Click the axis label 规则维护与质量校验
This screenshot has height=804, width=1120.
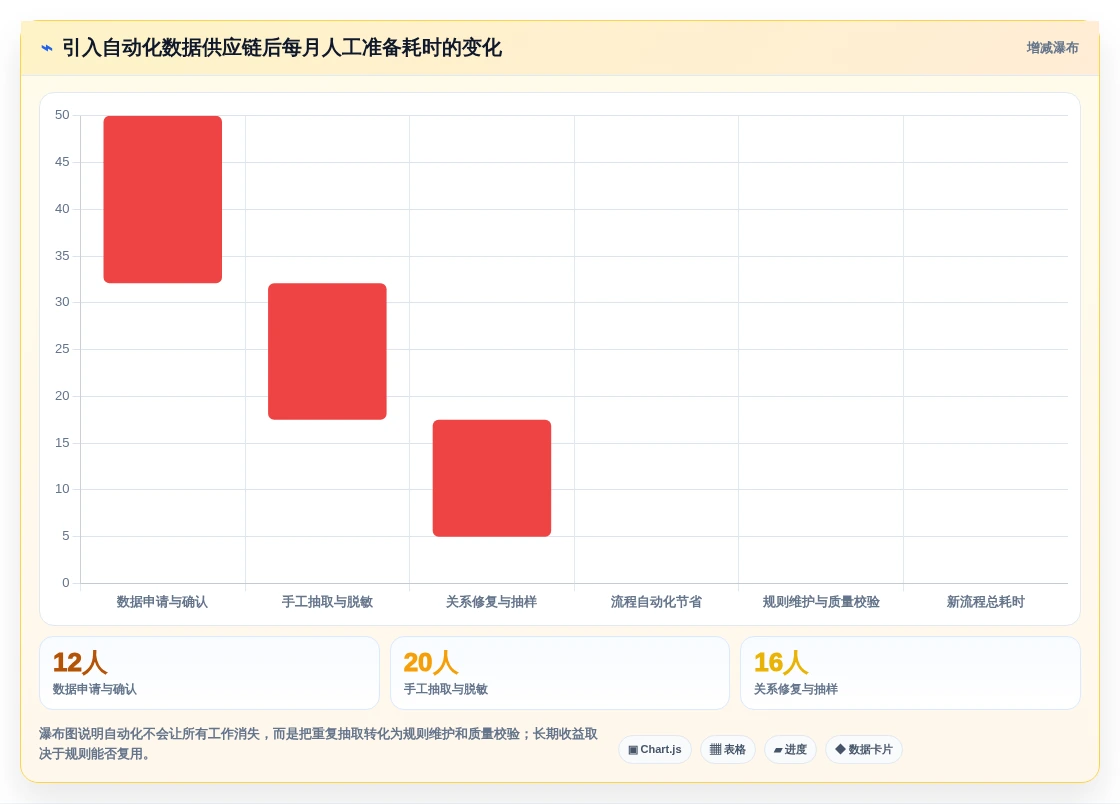(821, 602)
